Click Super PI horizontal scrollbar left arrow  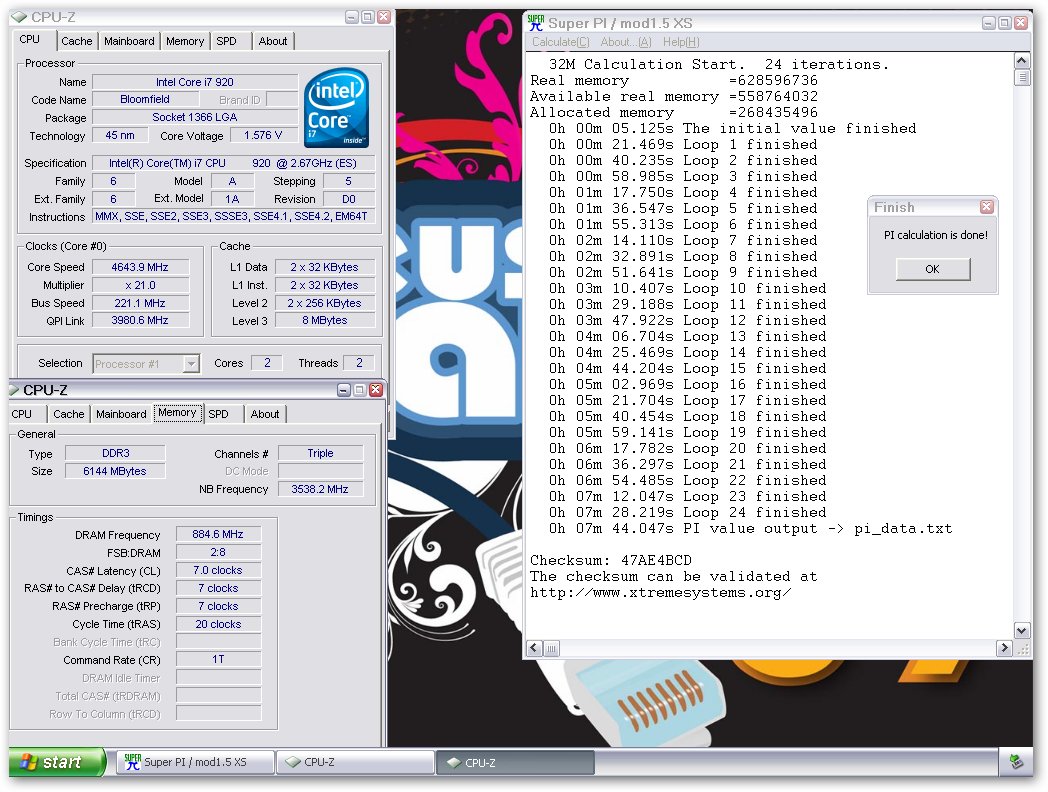point(534,648)
